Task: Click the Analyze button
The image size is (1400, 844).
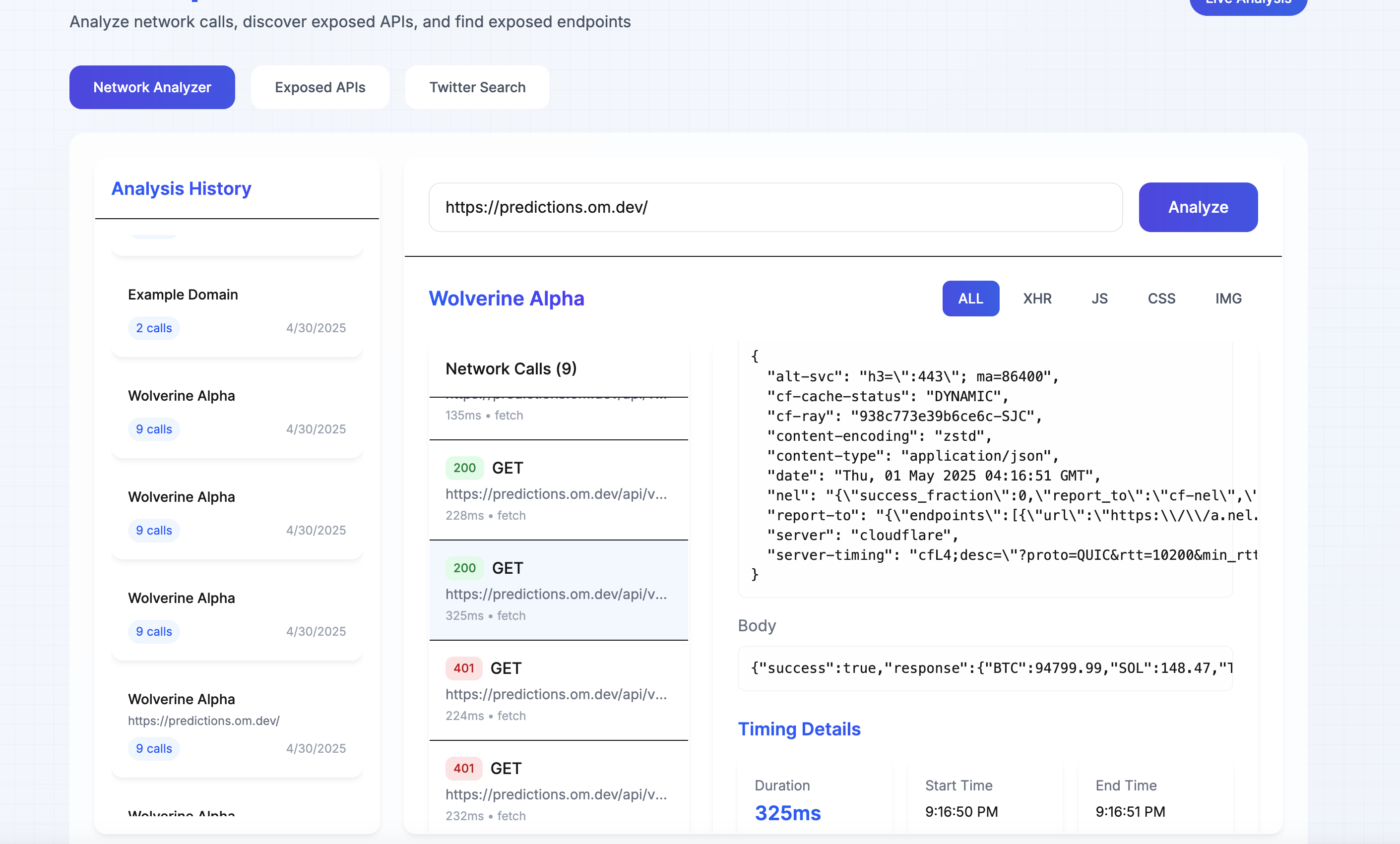Action: click(1198, 207)
